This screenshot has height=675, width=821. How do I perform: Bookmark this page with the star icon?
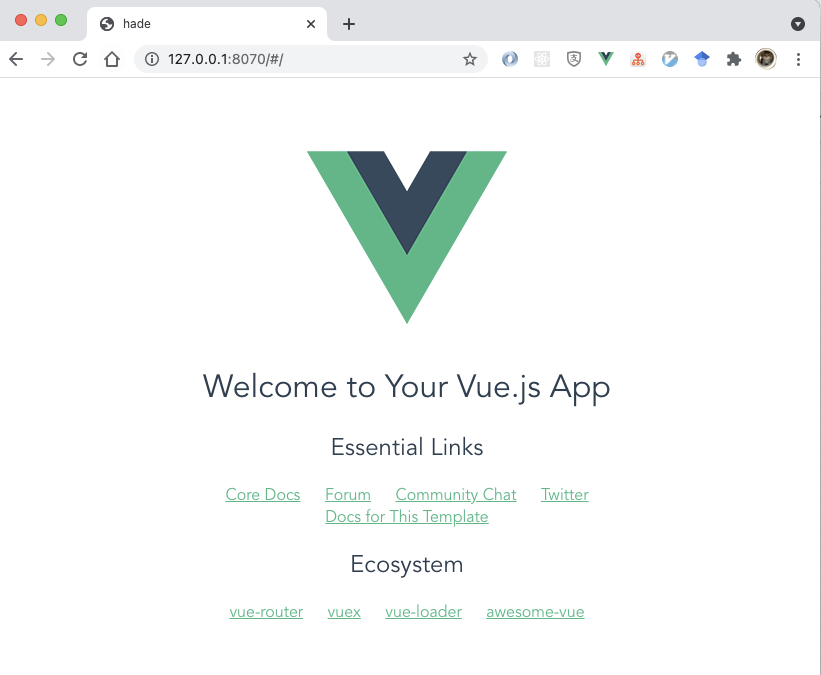coord(470,59)
